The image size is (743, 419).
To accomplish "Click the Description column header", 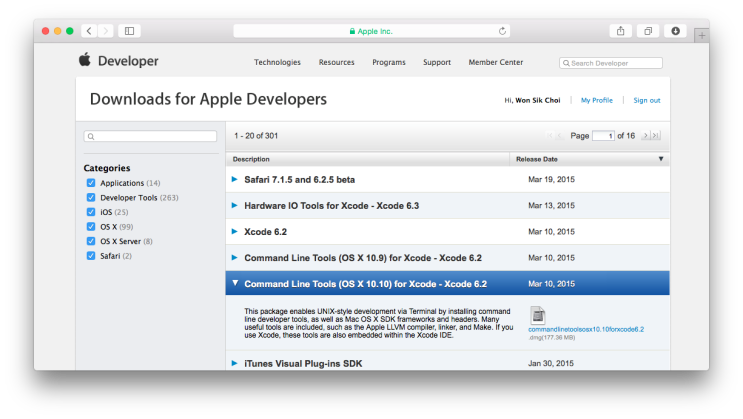I will click(367, 159).
